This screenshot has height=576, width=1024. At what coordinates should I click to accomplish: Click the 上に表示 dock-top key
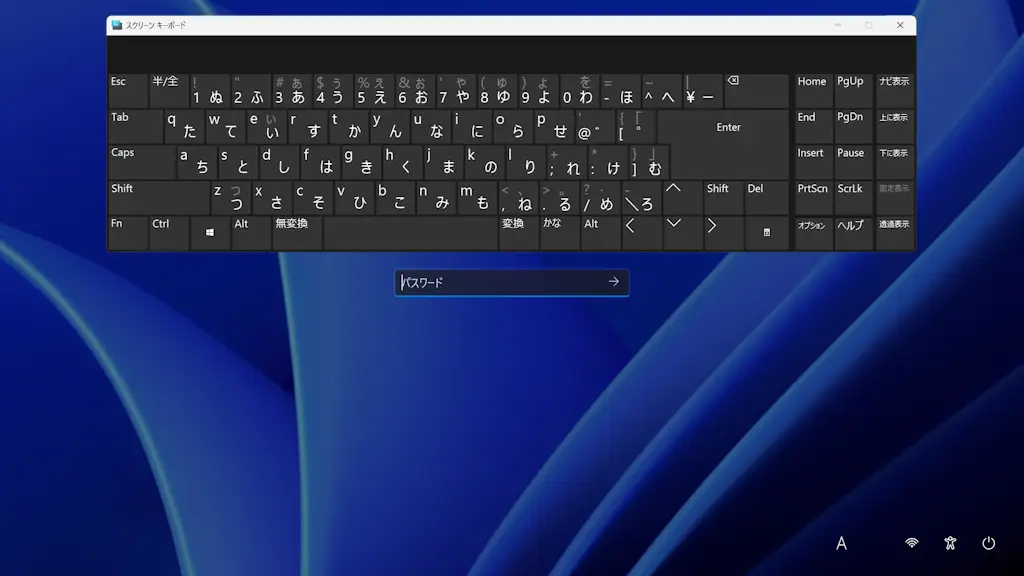pyautogui.click(x=894, y=127)
